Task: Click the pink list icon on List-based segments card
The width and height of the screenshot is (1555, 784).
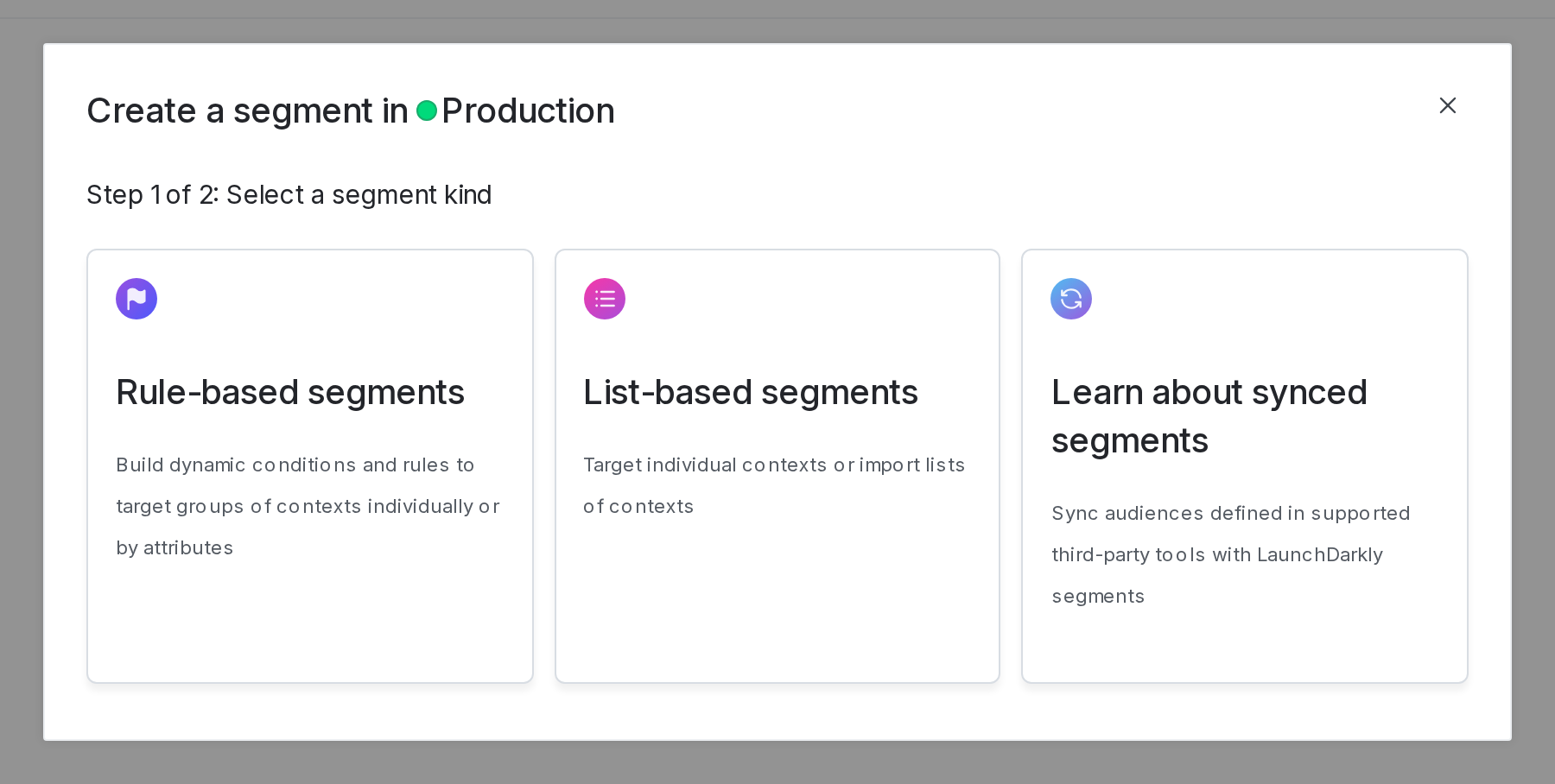Action: click(x=605, y=299)
